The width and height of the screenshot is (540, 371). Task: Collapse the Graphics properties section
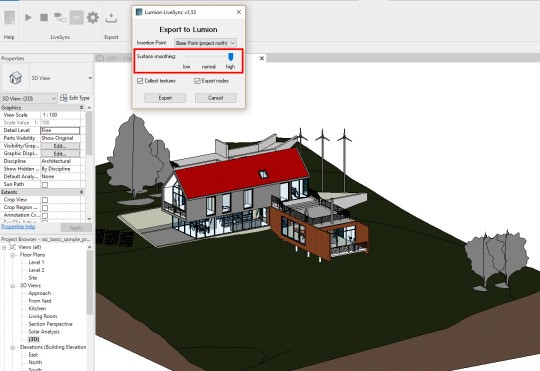click(82, 107)
